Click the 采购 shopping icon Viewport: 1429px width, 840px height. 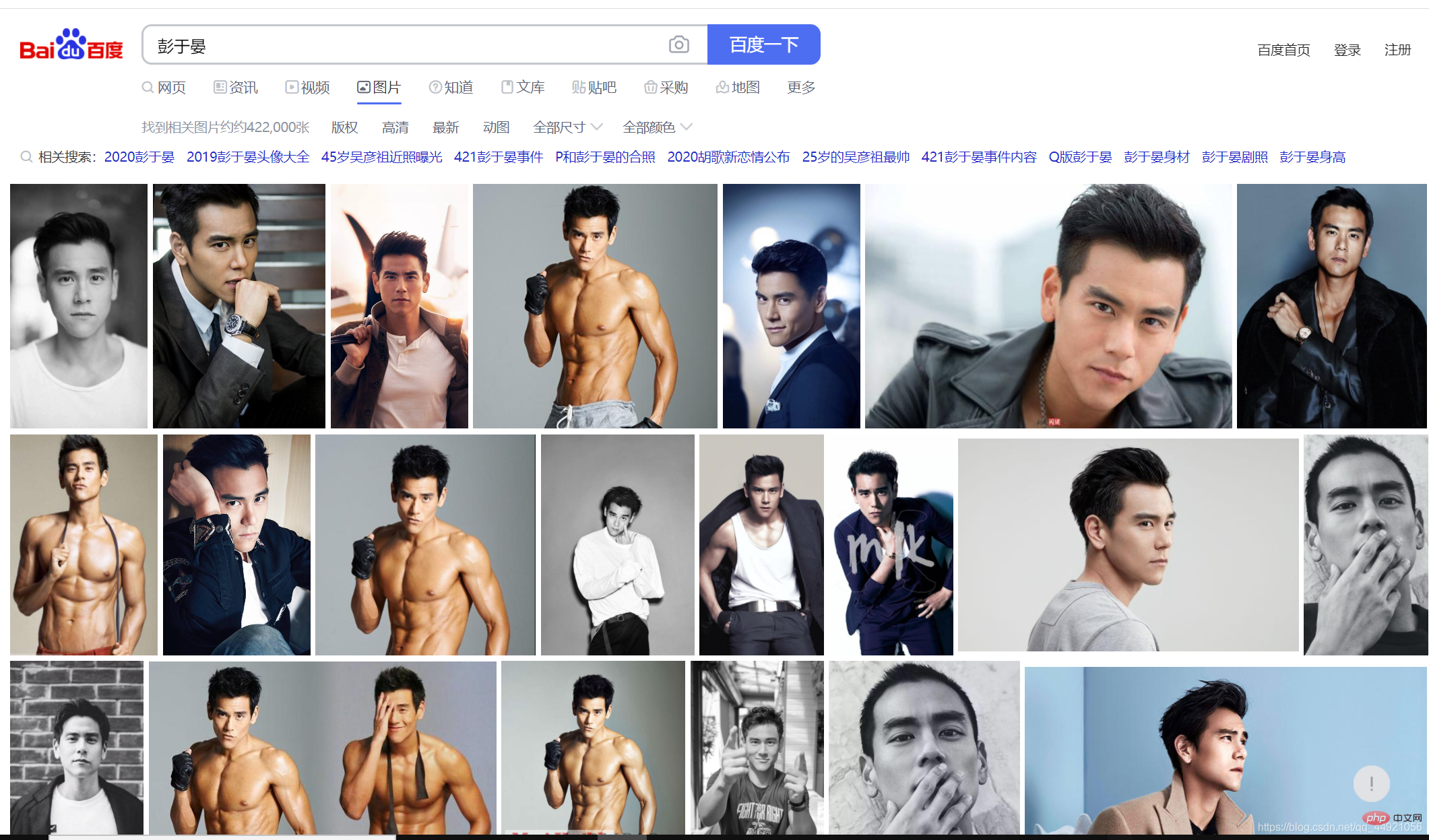(x=650, y=87)
